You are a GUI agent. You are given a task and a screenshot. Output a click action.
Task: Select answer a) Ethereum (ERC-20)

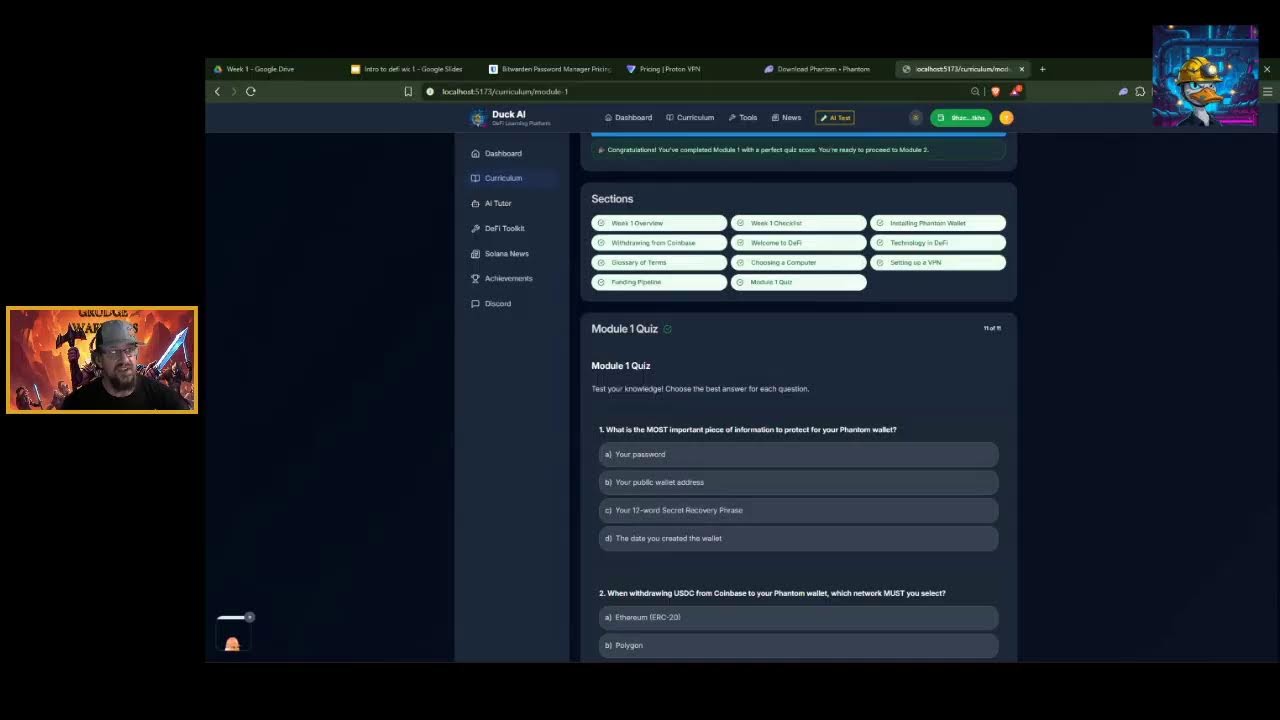pyautogui.click(x=798, y=617)
